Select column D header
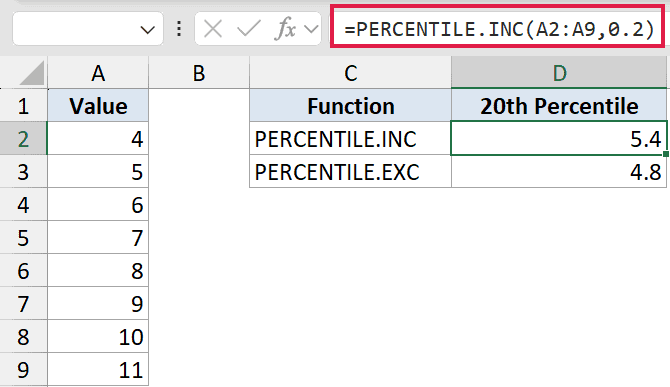The height and width of the screenshot is (387, 670). (x=559, y=73)
